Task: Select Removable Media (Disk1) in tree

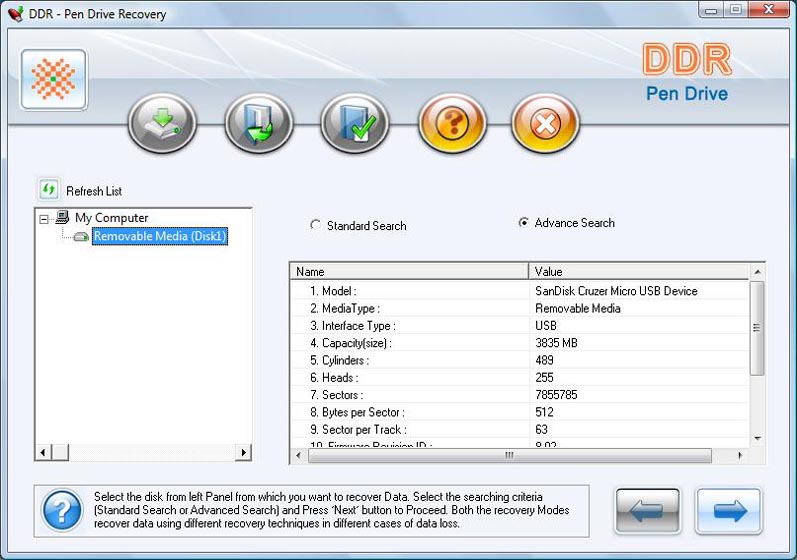Action: coord(160,236)
